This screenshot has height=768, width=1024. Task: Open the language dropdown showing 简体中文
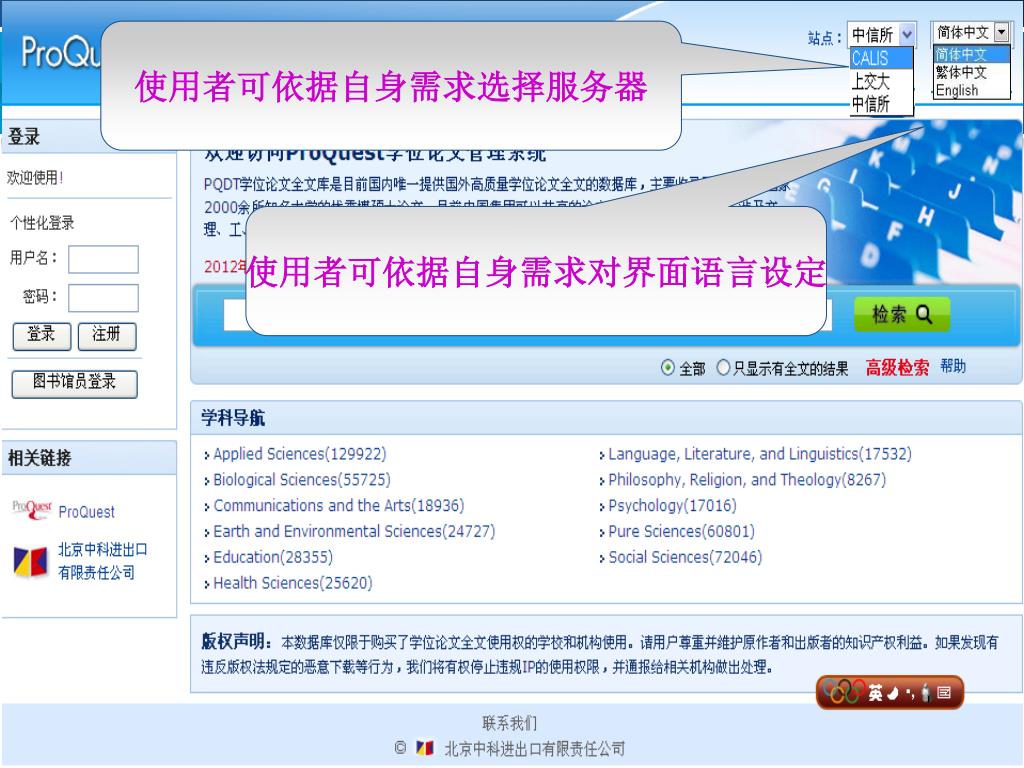(971, 32)
